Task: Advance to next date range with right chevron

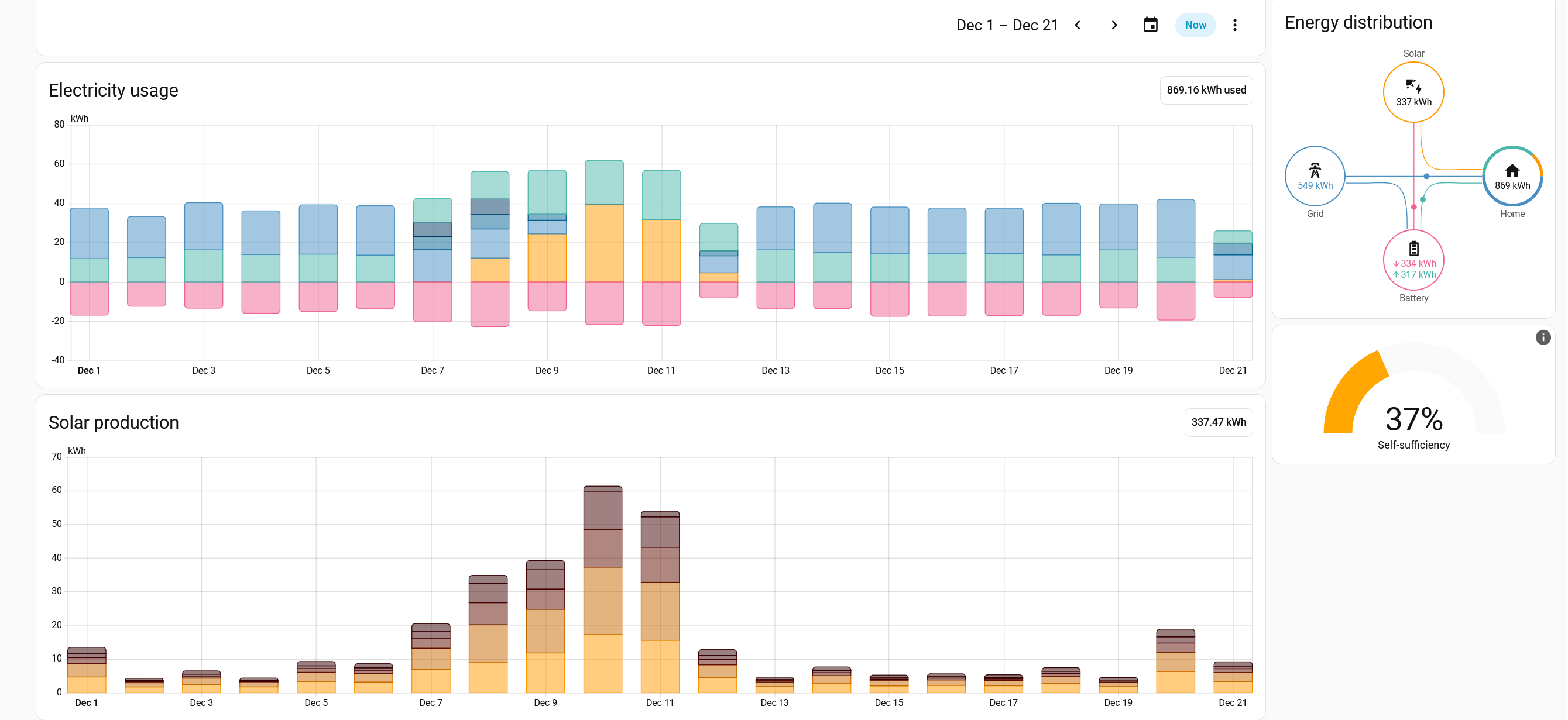Action: [1114, 25]
